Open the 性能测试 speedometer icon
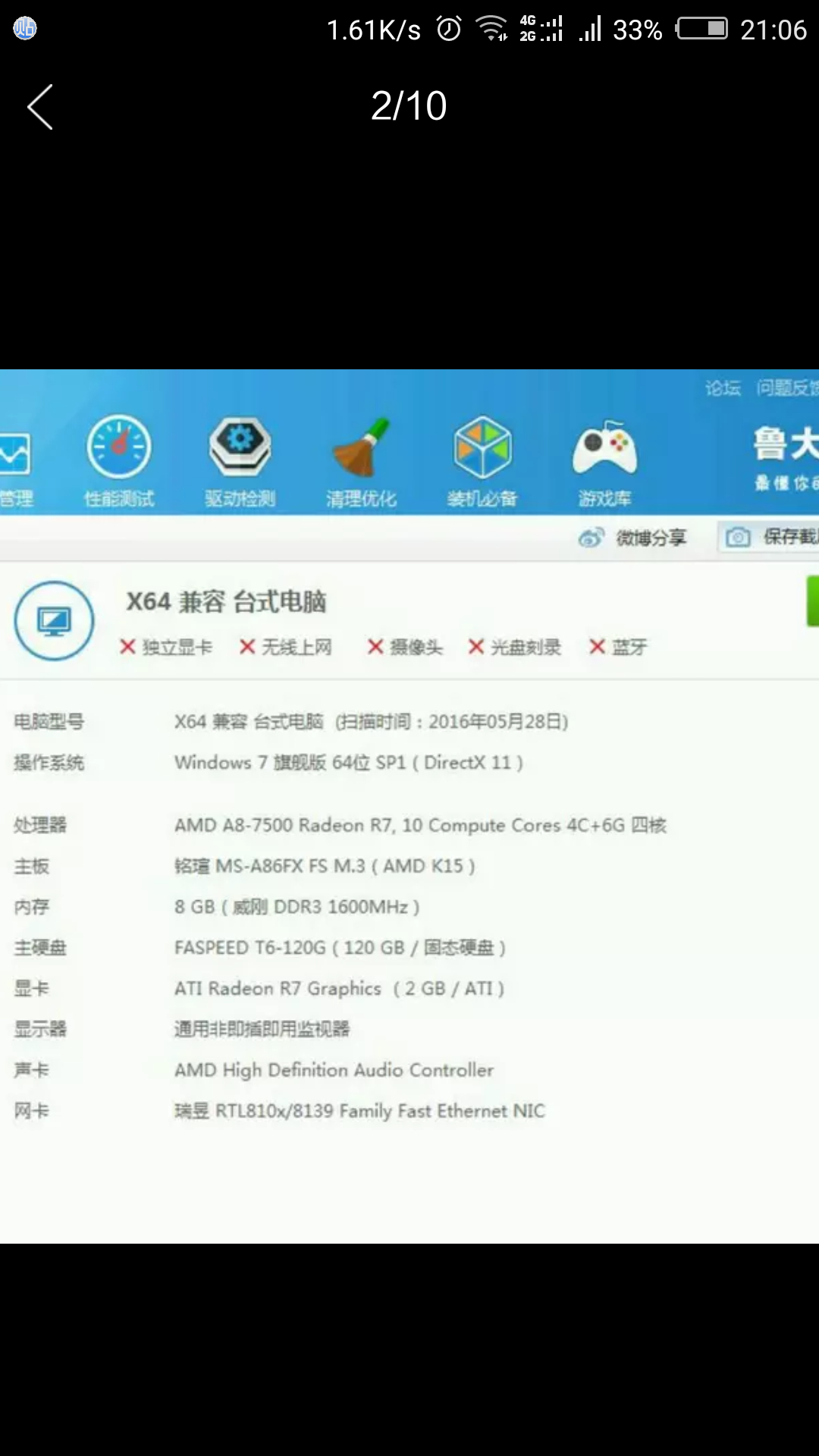This screenshot has width=819, height=1456. [x=119, y=447]
